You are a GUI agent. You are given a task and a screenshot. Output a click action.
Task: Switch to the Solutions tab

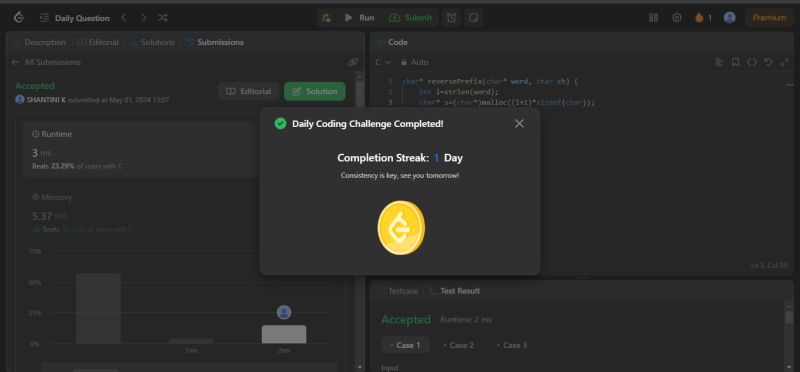[x=153, y=42]
